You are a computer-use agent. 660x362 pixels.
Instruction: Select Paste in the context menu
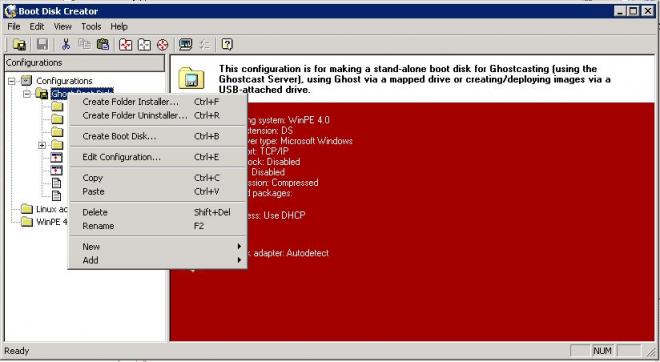(157, 192)
